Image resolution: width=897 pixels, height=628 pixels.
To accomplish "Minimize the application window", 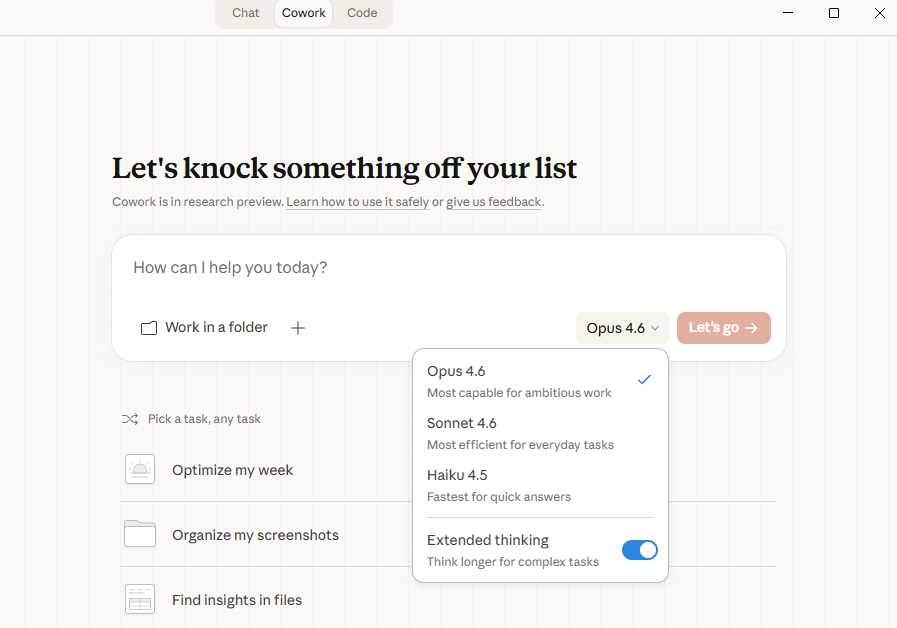I will 788,13.
